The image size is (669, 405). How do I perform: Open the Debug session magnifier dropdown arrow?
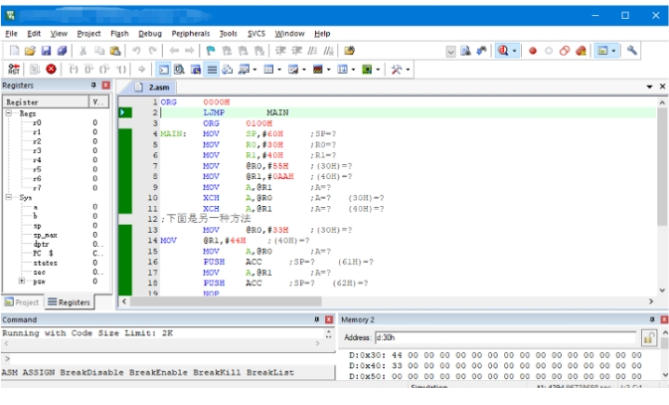[514, 50]
